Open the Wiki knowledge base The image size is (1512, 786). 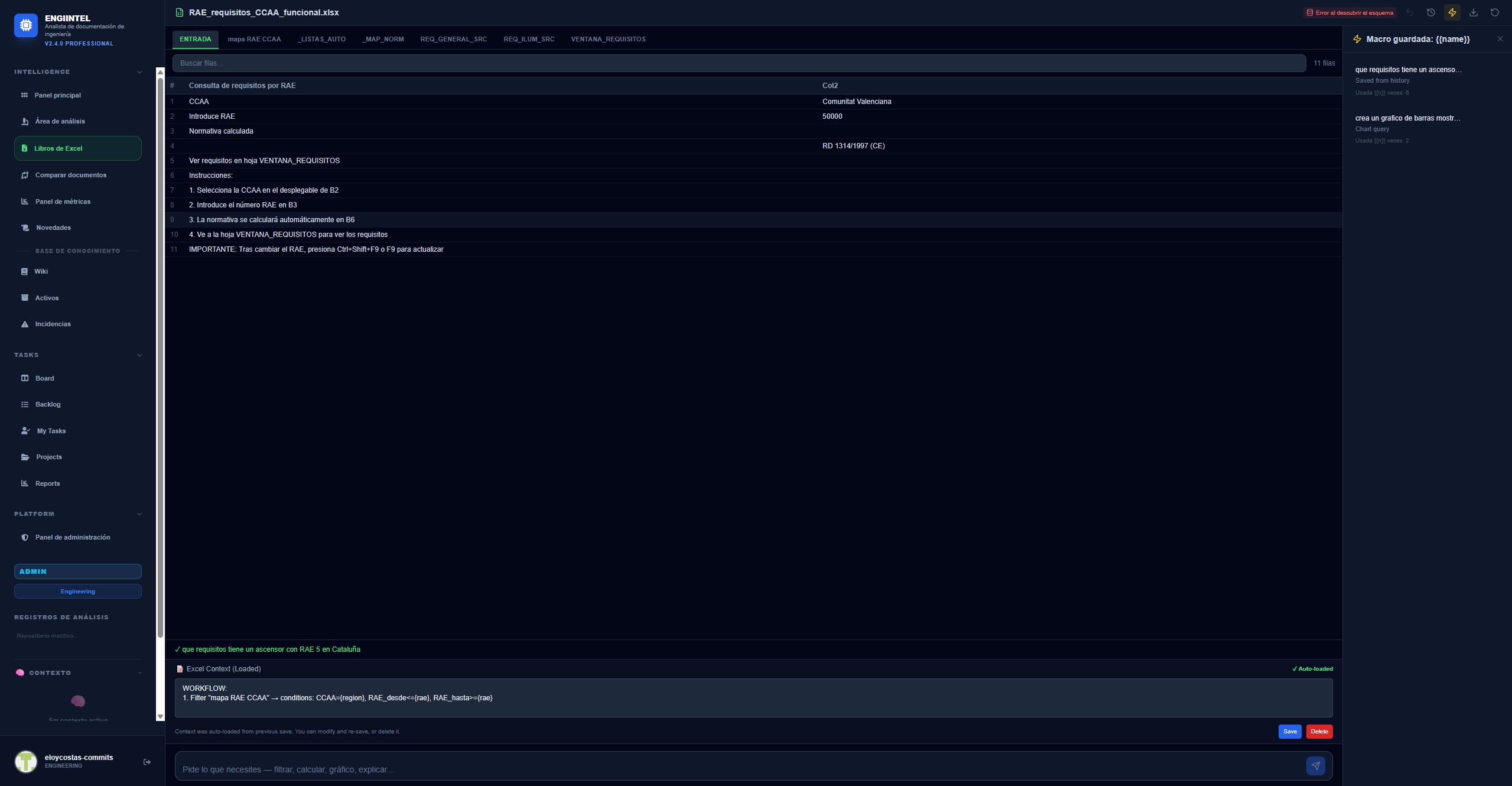(78, 271)
